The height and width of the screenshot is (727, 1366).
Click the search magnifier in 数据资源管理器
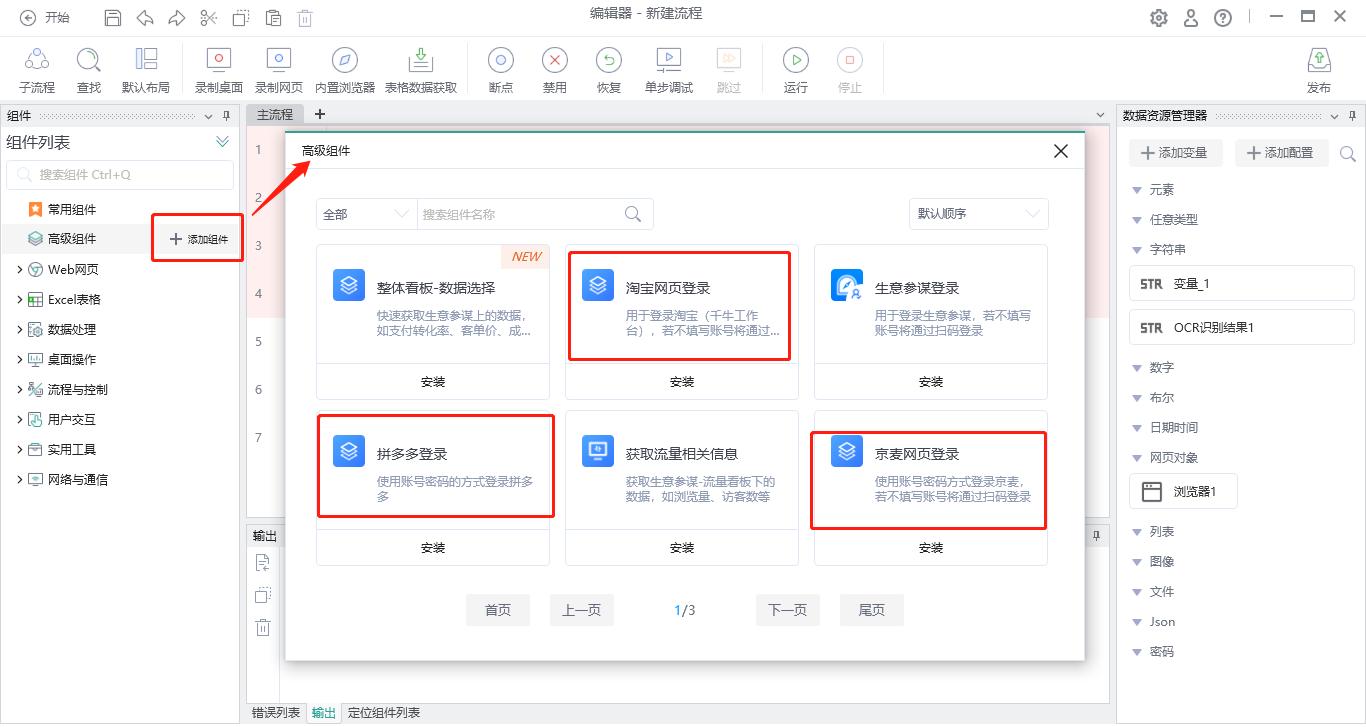tap(1348, 154)
